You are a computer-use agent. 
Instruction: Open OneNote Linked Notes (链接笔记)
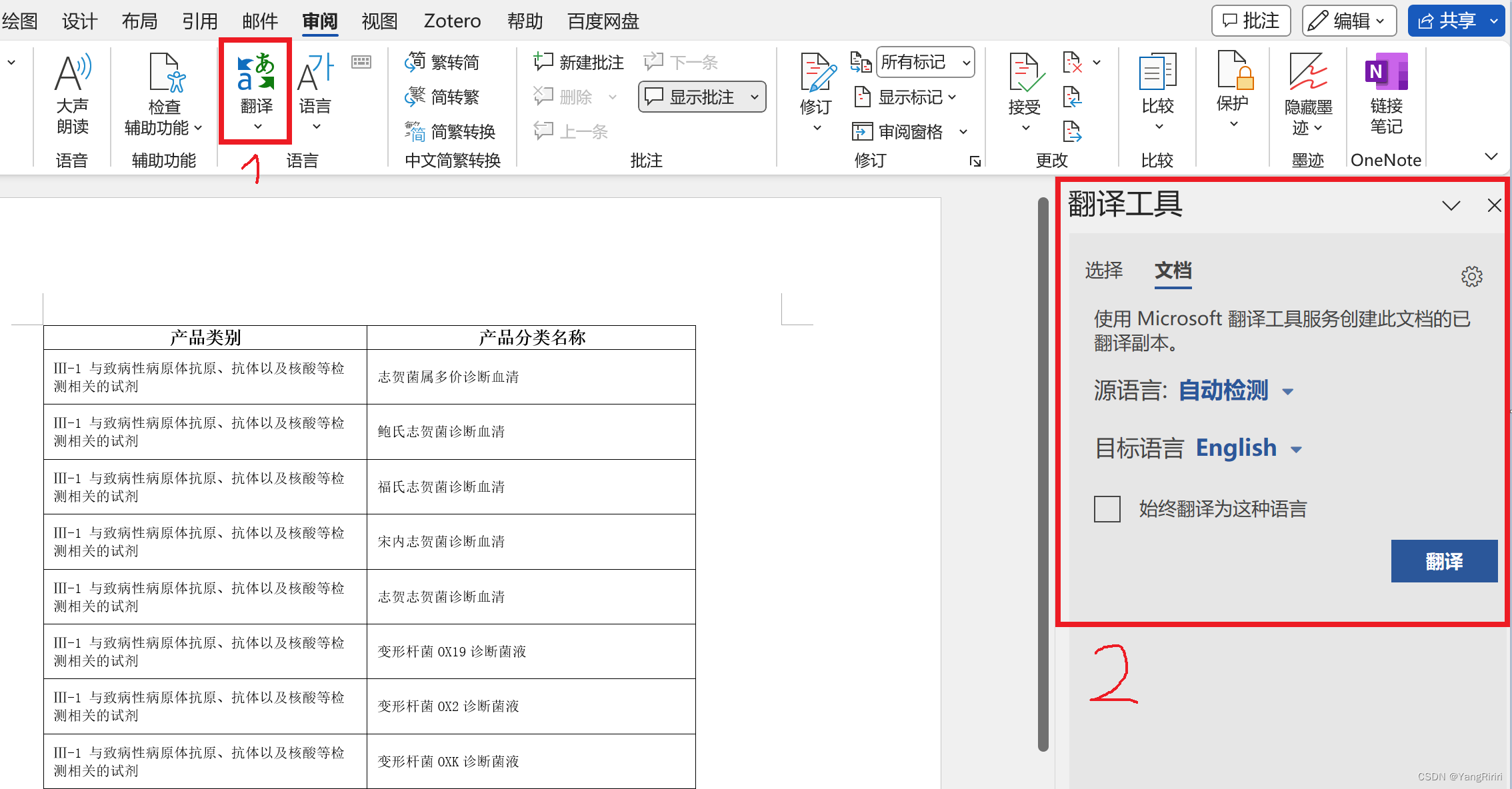click(1387, 93)
